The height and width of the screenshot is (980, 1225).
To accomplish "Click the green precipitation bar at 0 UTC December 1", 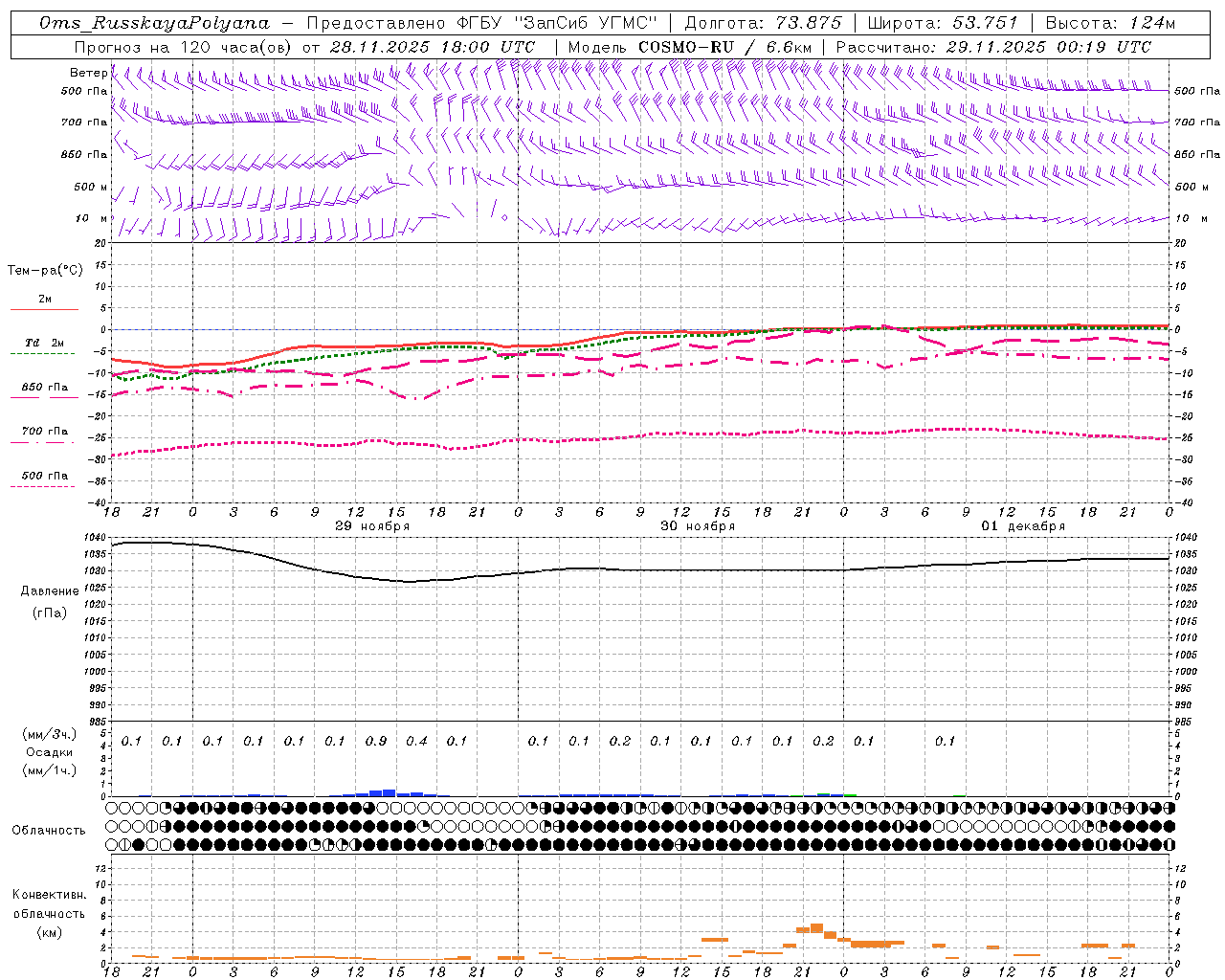I will coord(851,794).
